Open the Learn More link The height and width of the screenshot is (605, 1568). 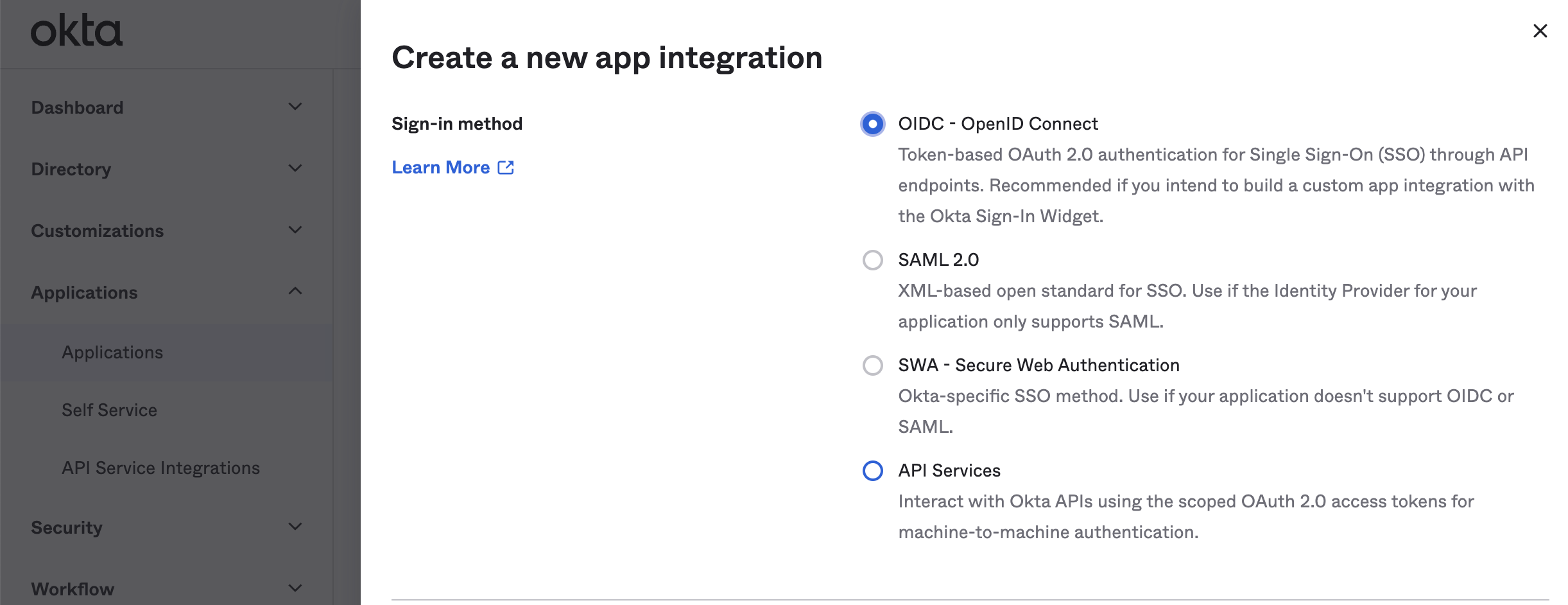pyautogui.click(x=441, y=168)
